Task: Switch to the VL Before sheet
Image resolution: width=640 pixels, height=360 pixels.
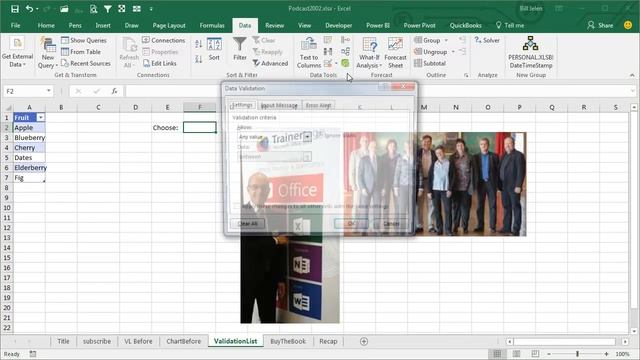Action: 138,341
